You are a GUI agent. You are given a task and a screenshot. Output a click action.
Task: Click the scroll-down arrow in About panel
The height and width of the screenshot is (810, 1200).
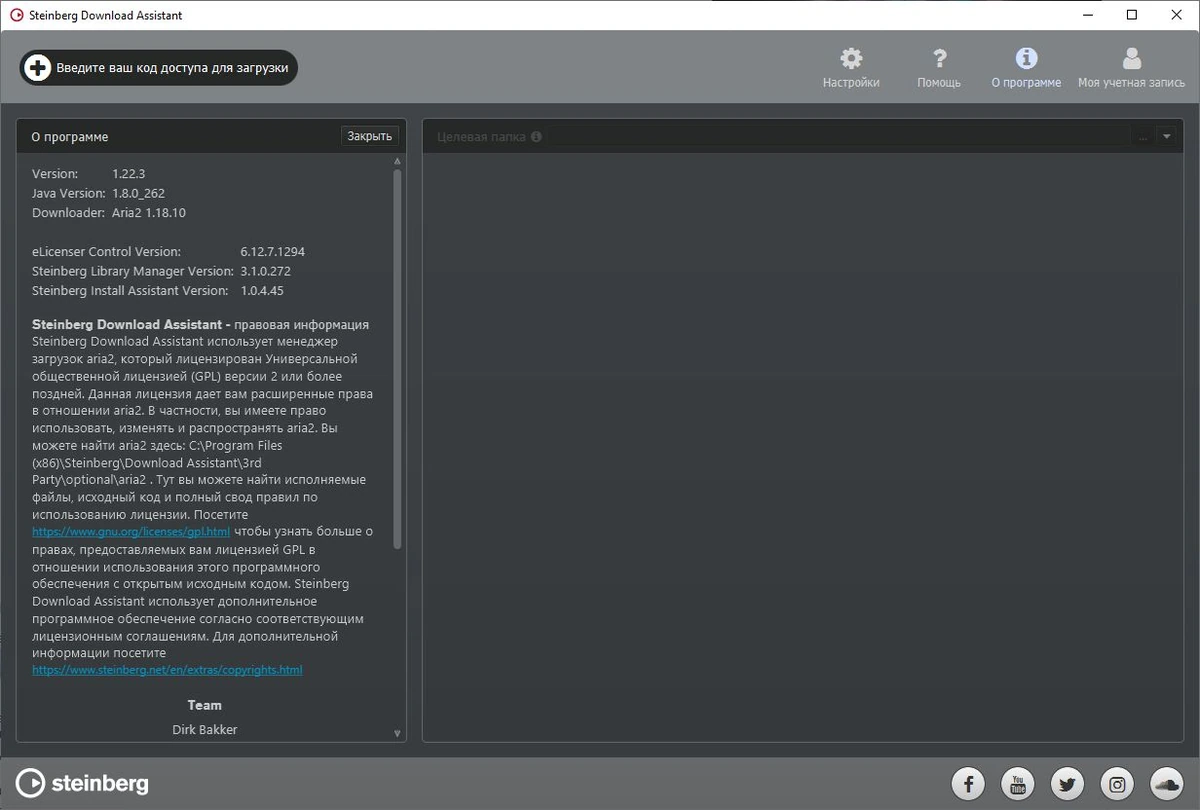pos(397,734)
